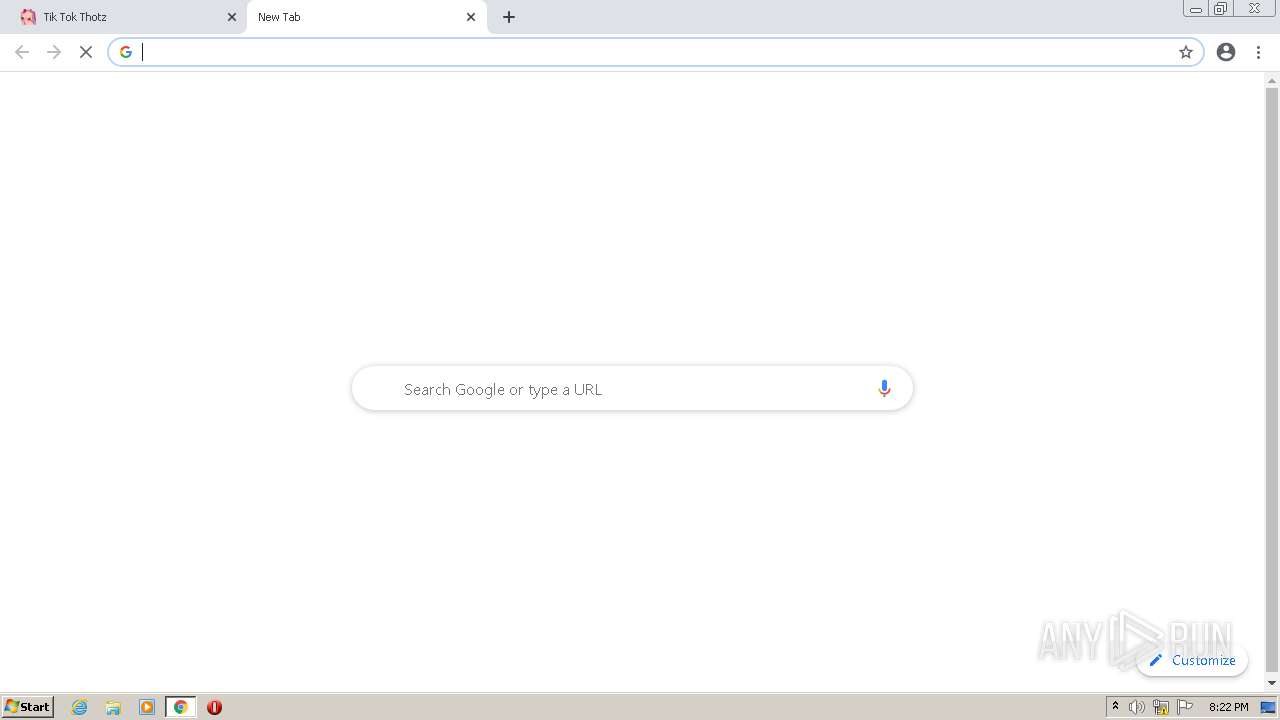Screen dimensions: 1280x720
Task: Click the page vertical scrollbar
Action: pyautogui.click(x=1272, y=380)
